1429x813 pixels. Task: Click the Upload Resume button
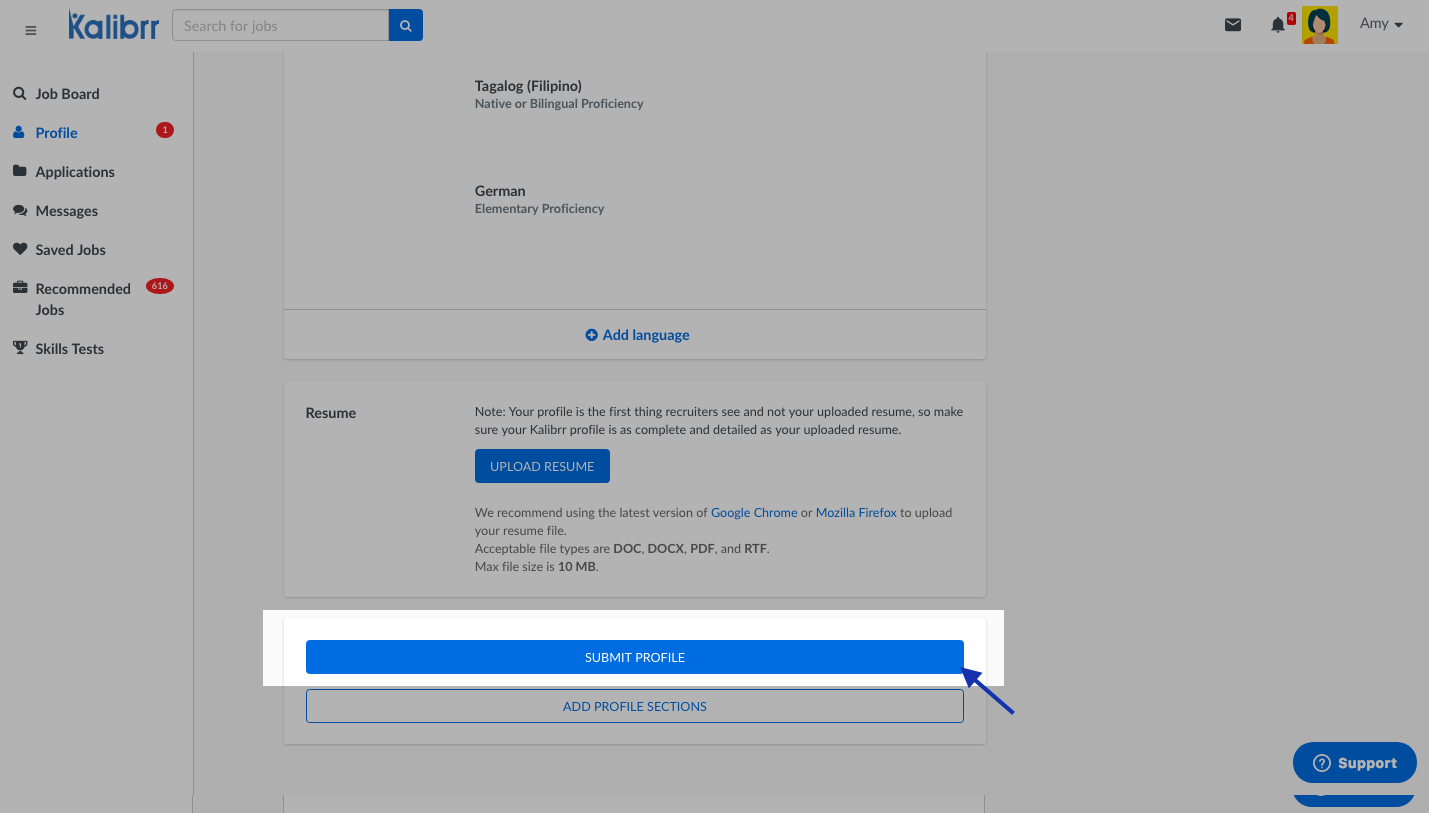(542, 466)
